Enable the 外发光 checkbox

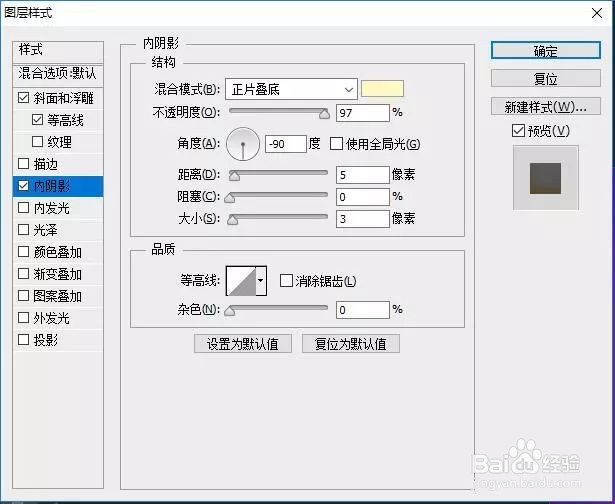coord(24,317)
